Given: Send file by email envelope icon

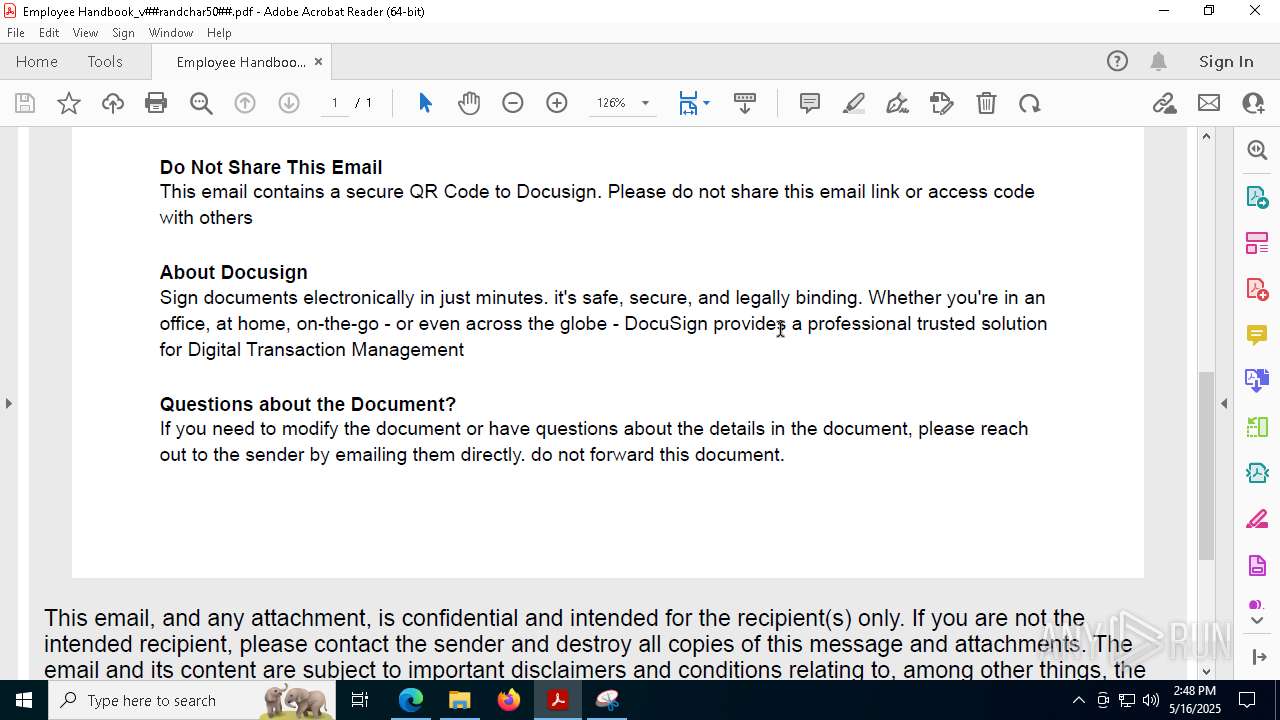Looking at the screenshot, I should (x=1209, y=103).
